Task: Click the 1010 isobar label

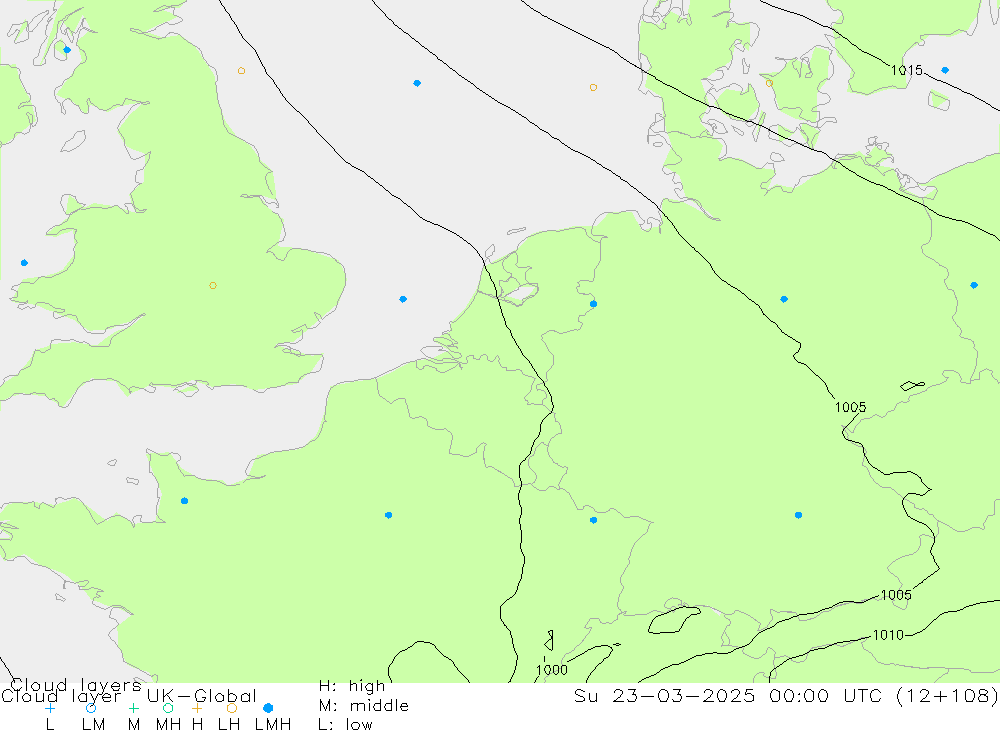Action: pos(888,635)
